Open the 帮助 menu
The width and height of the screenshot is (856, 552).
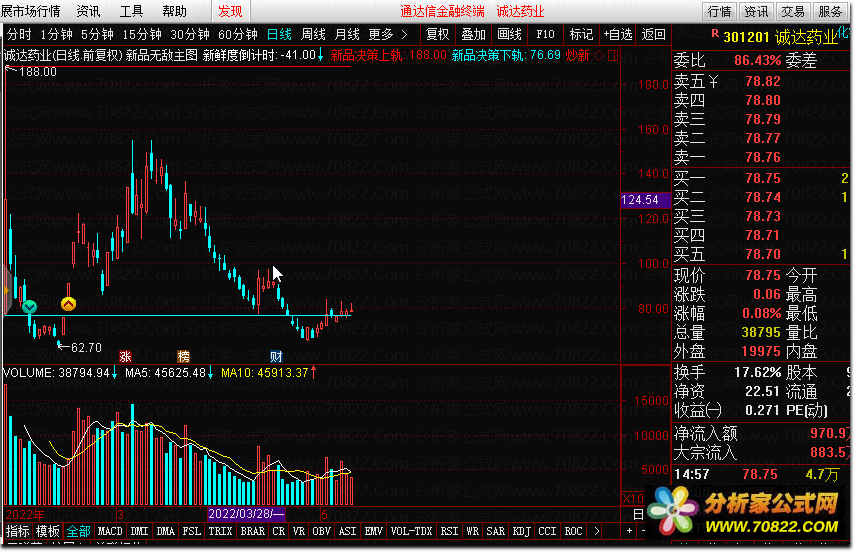[x=175, y=11]
